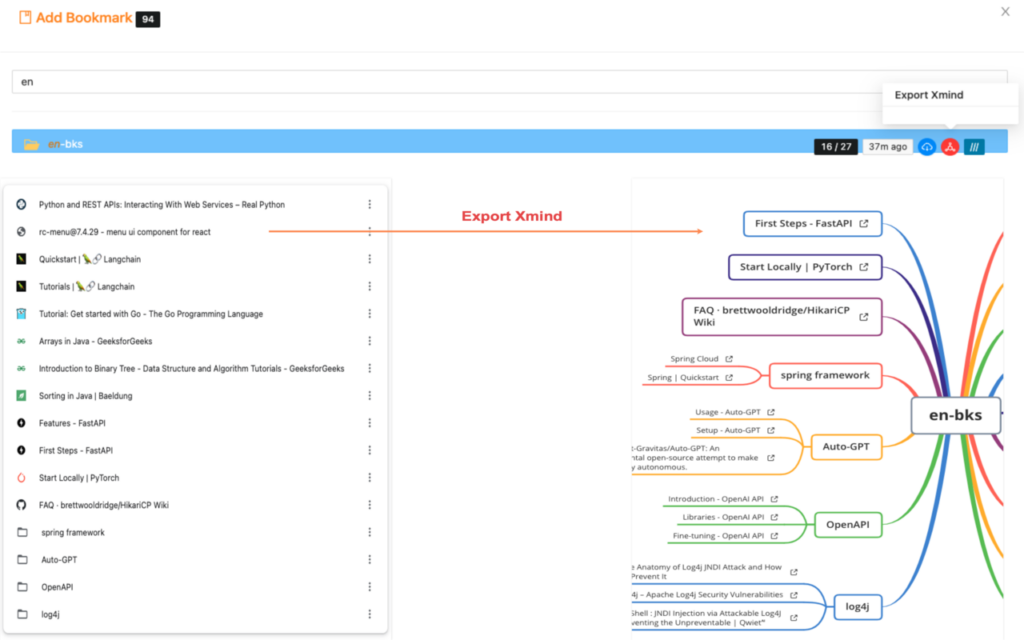
Task: Click the GitHub icon beside HikariCP Wiki
Action: click(22, 505)
